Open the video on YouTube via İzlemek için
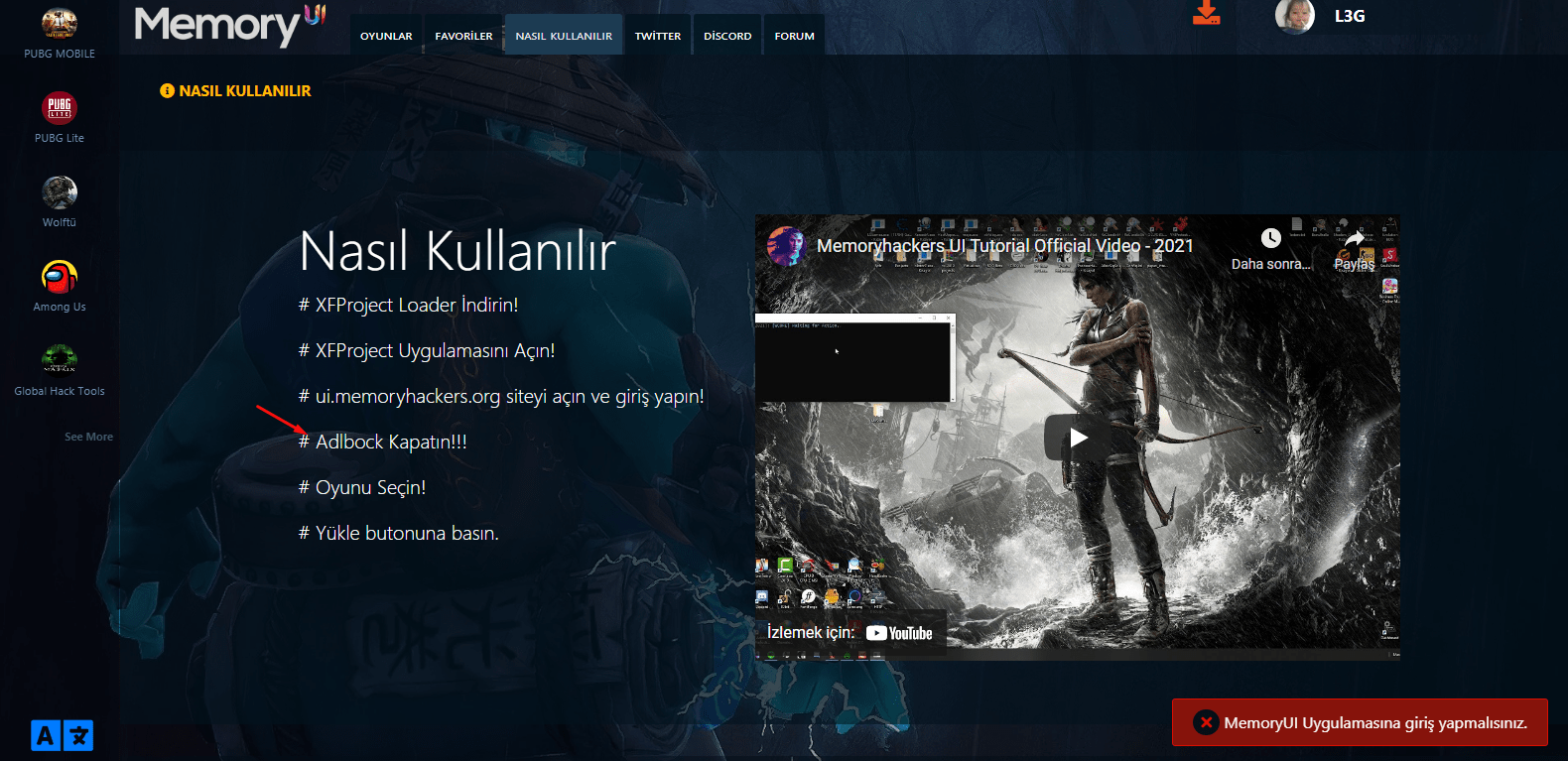The width and height of the screenshot is (1568, 761). [x=850, y=633]
